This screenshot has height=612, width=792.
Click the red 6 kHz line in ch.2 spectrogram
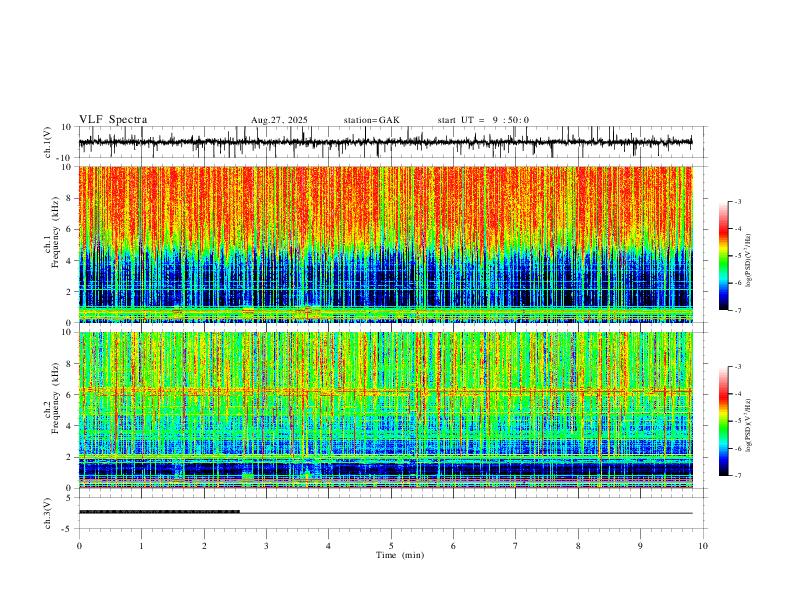point(385,391)
